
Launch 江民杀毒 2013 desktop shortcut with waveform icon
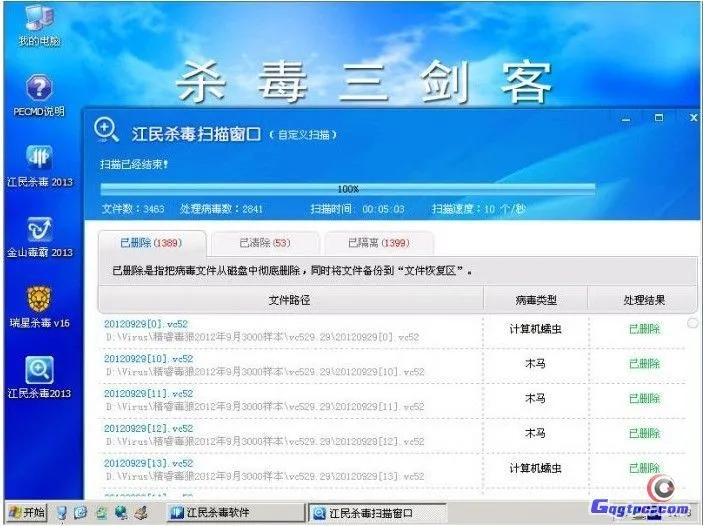coord(39,166)
